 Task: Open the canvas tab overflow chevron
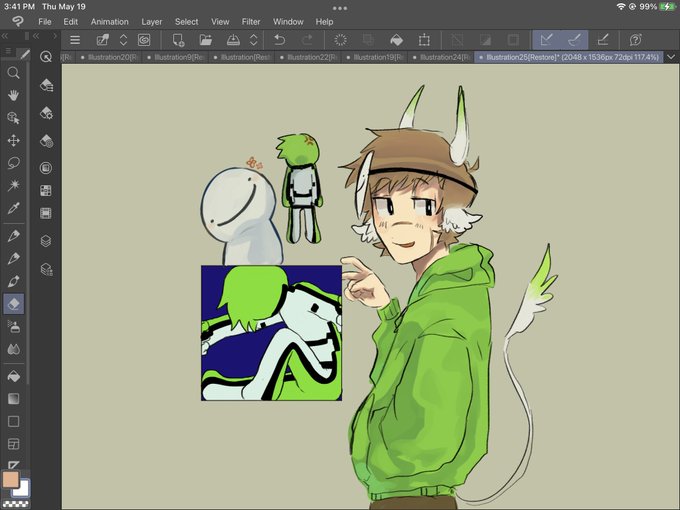[671, 57]
